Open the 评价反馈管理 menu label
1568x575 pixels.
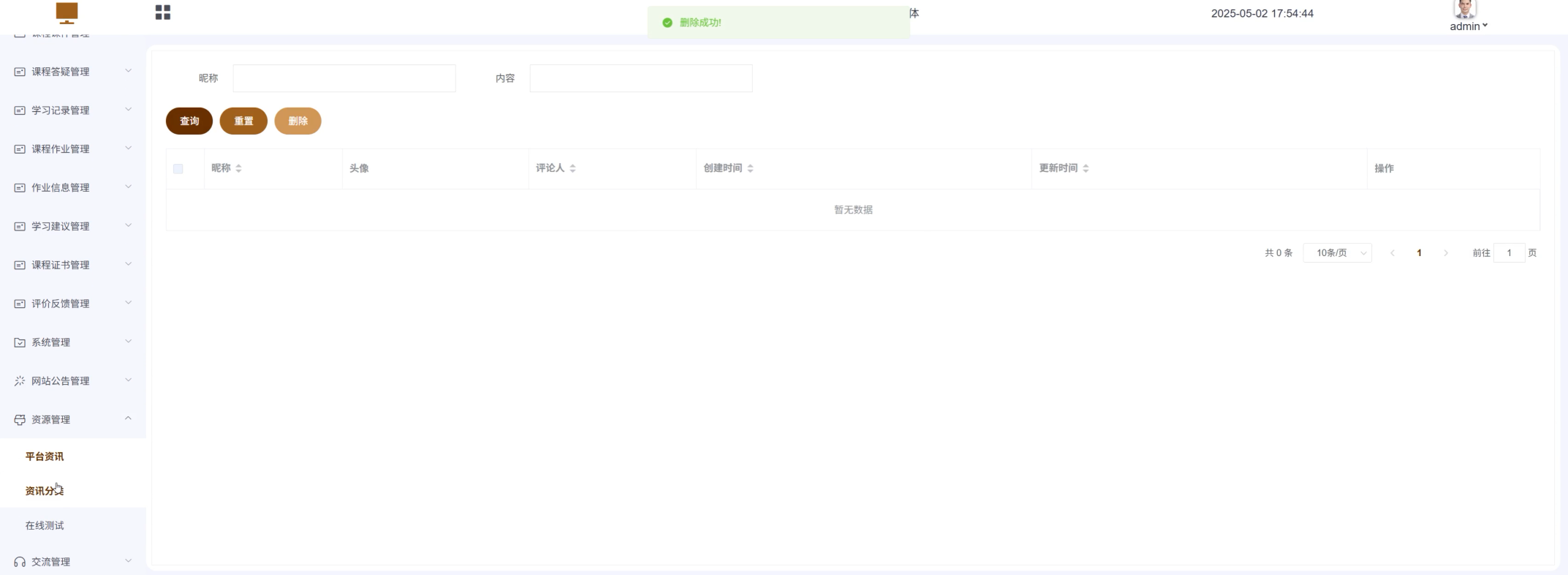(61, 304)
